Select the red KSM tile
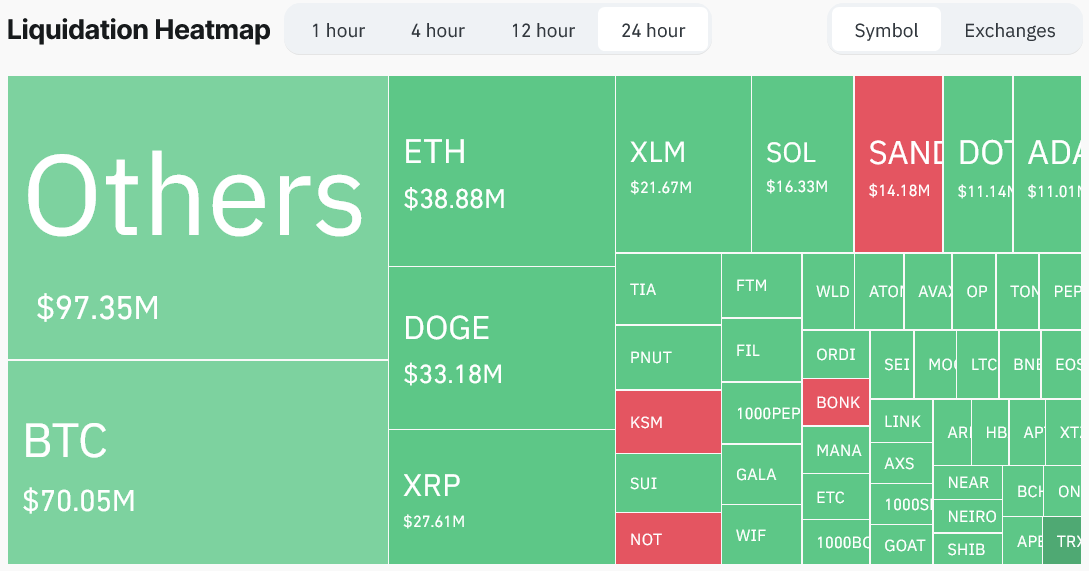The image size is (1089, 571). [x=668, y=422]
